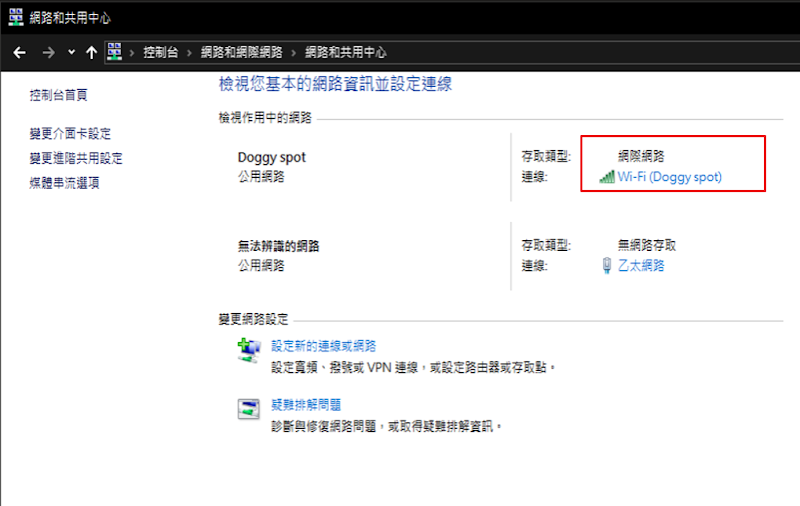Click the forward navigation arrow
Image resolution: width=800 pixels, height=506 pixels.
pyautogui.click(x=48, y=53)
